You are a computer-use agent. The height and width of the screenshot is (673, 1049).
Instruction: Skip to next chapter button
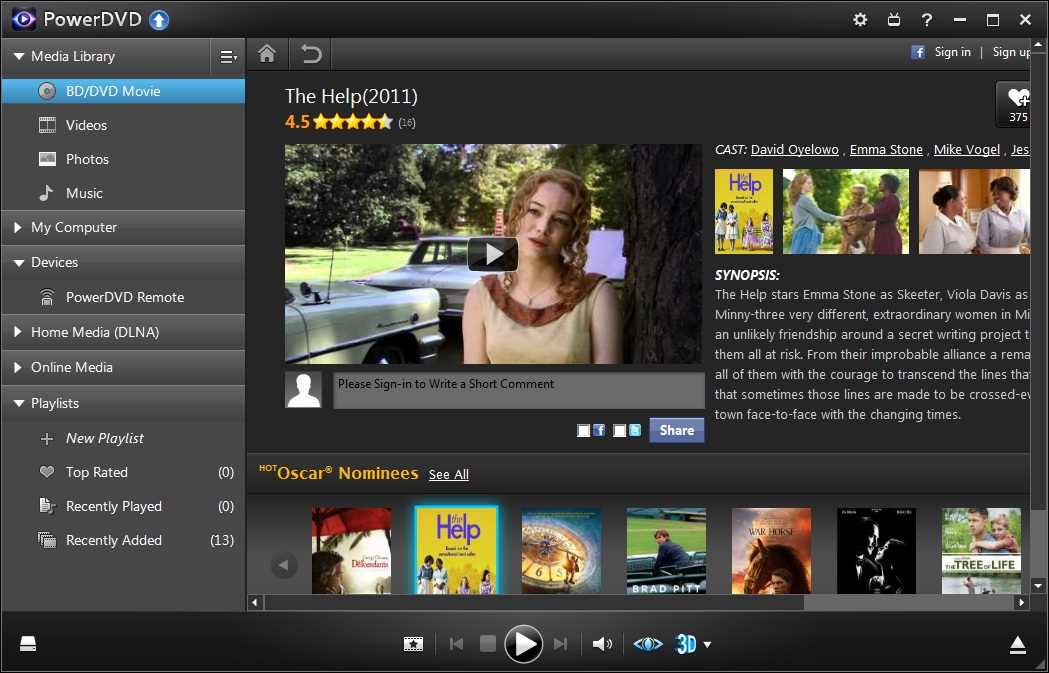pos(561,644)
